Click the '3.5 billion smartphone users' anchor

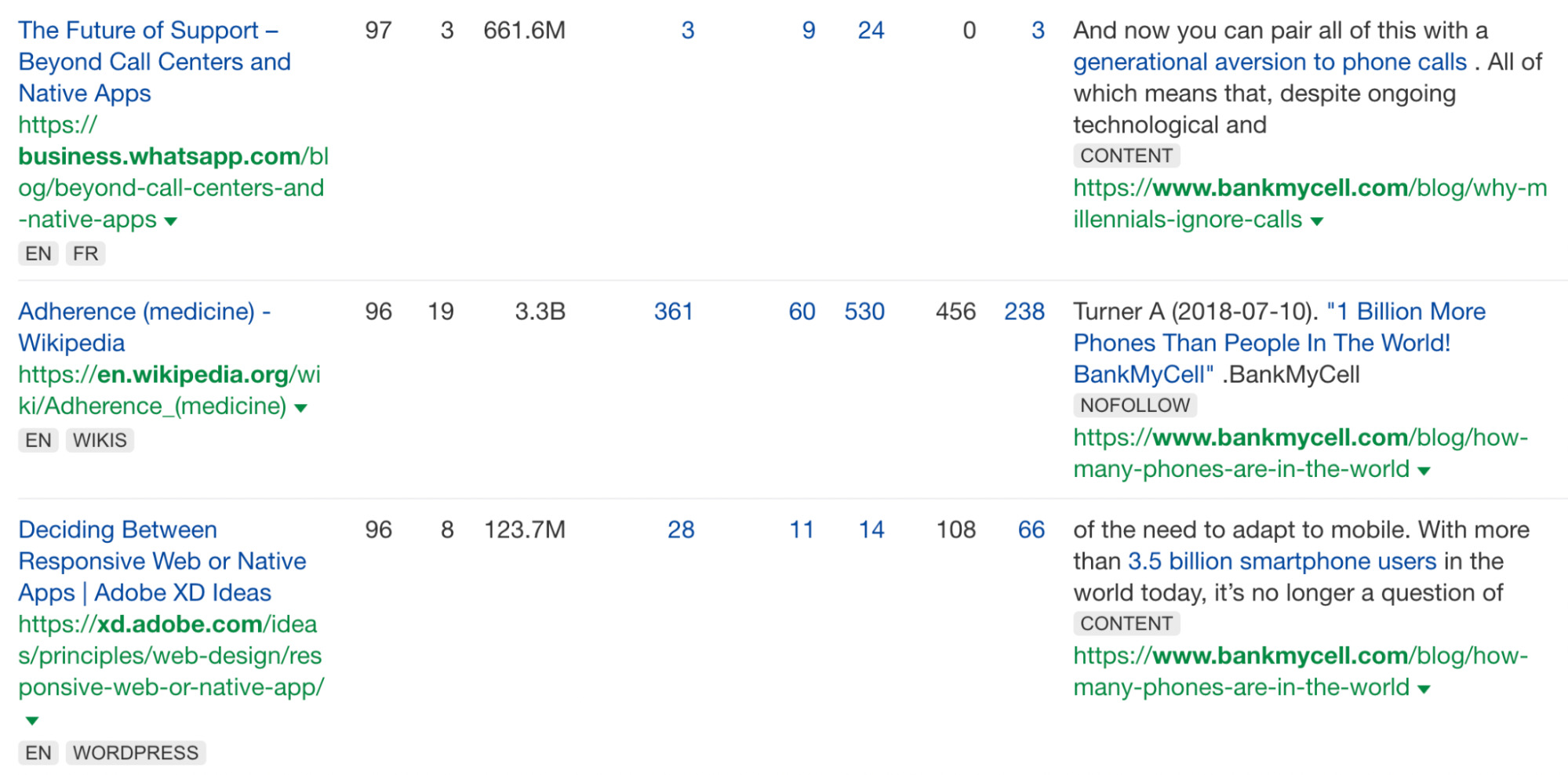click(x=1279, y=562)
